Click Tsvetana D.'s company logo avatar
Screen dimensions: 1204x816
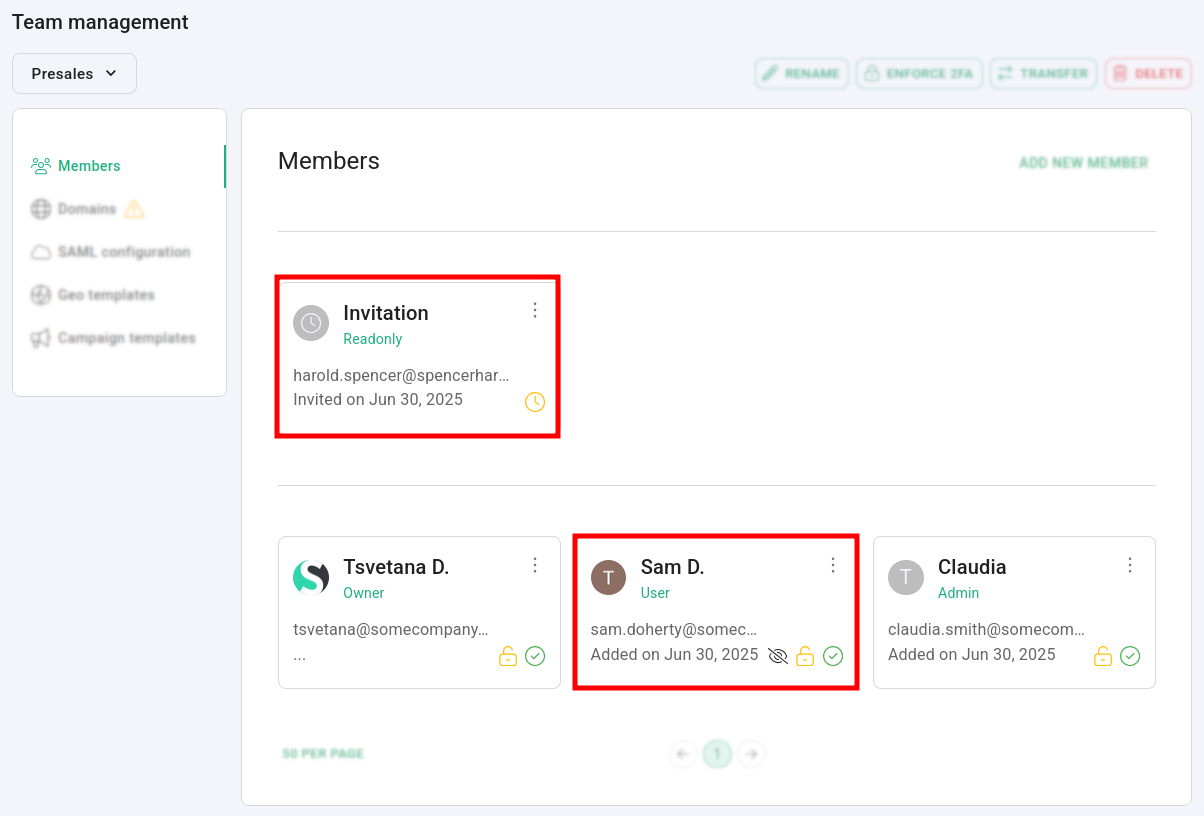point(311,577)
